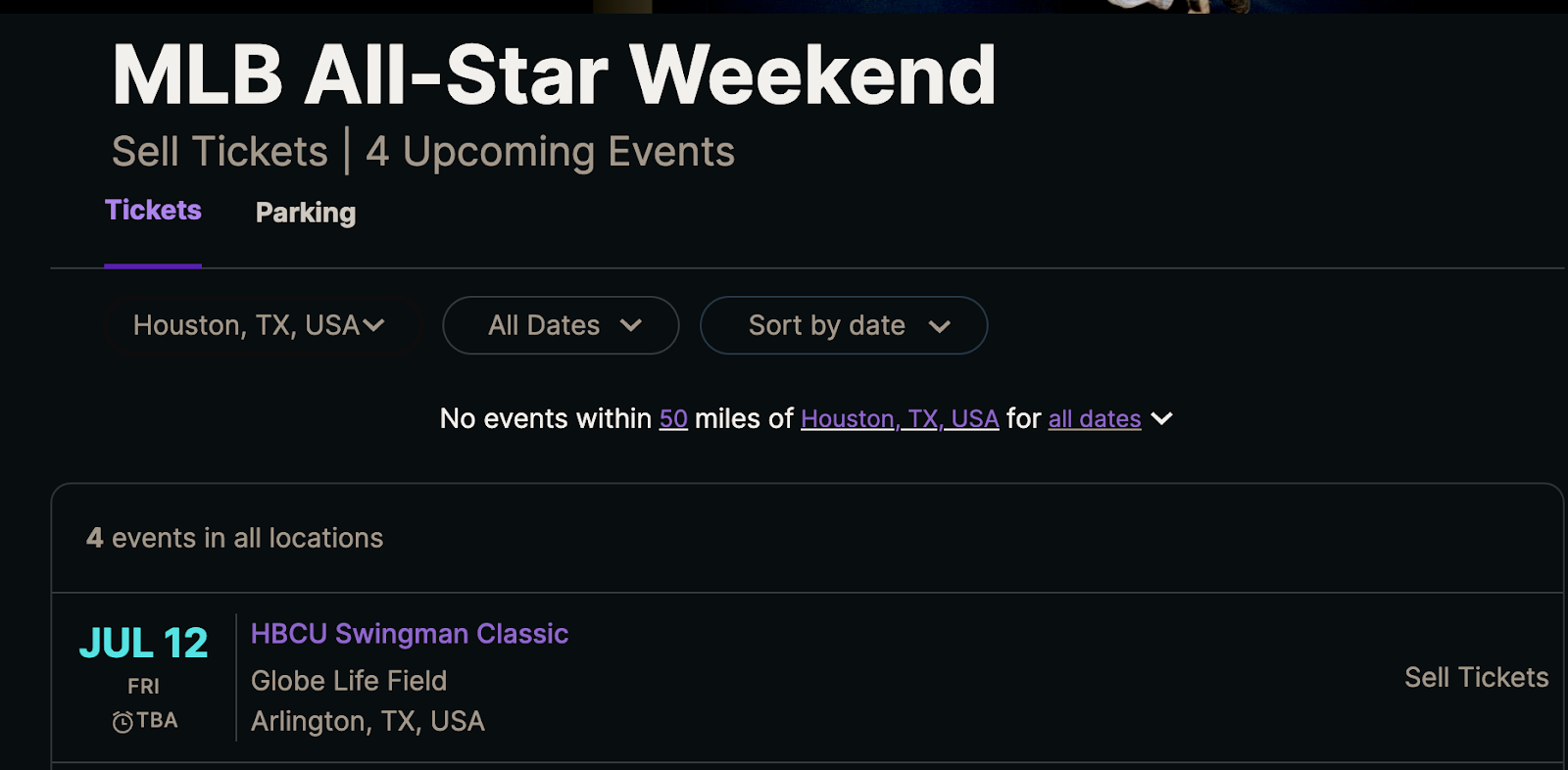Open the Houston, TX, USA location selector

260,325
